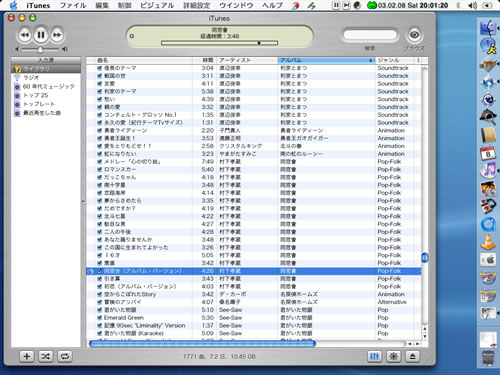The height and width of the screenshot is (375, 500).
Task: Select the メドレー「心の切り絵」 track row
Action: point(254,162)
